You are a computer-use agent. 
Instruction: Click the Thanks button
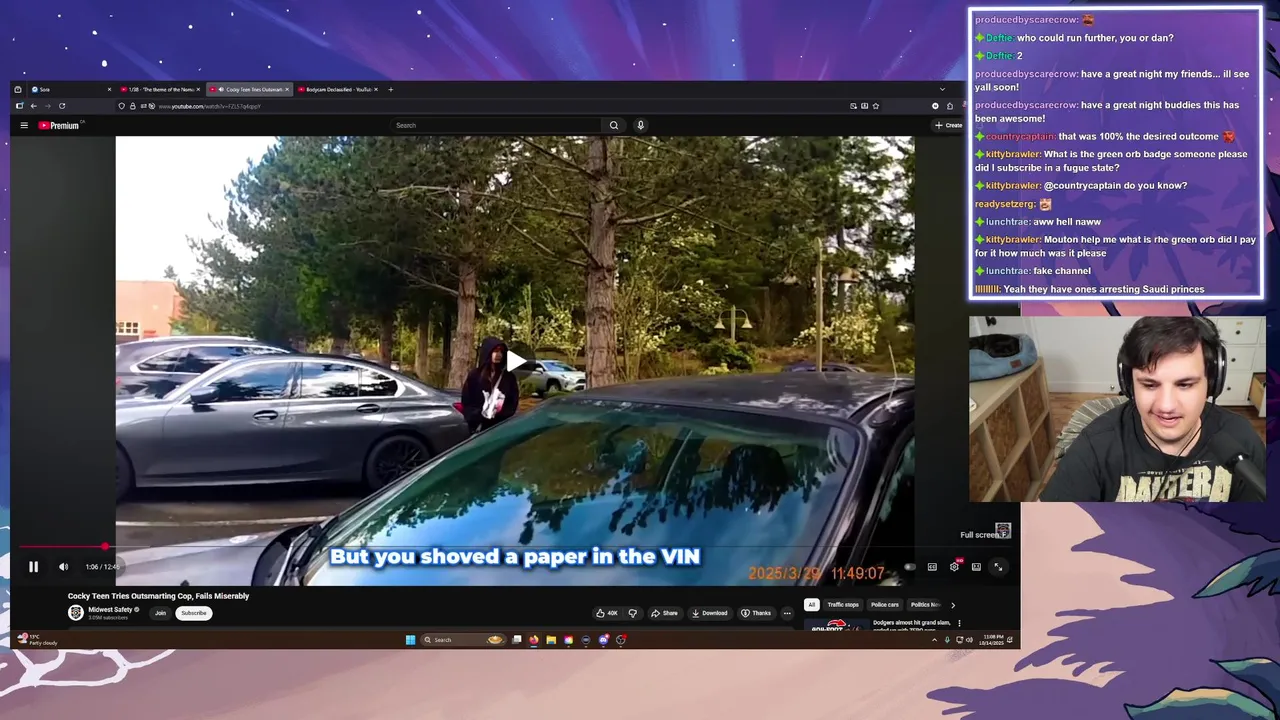click(x=756, y=613)
